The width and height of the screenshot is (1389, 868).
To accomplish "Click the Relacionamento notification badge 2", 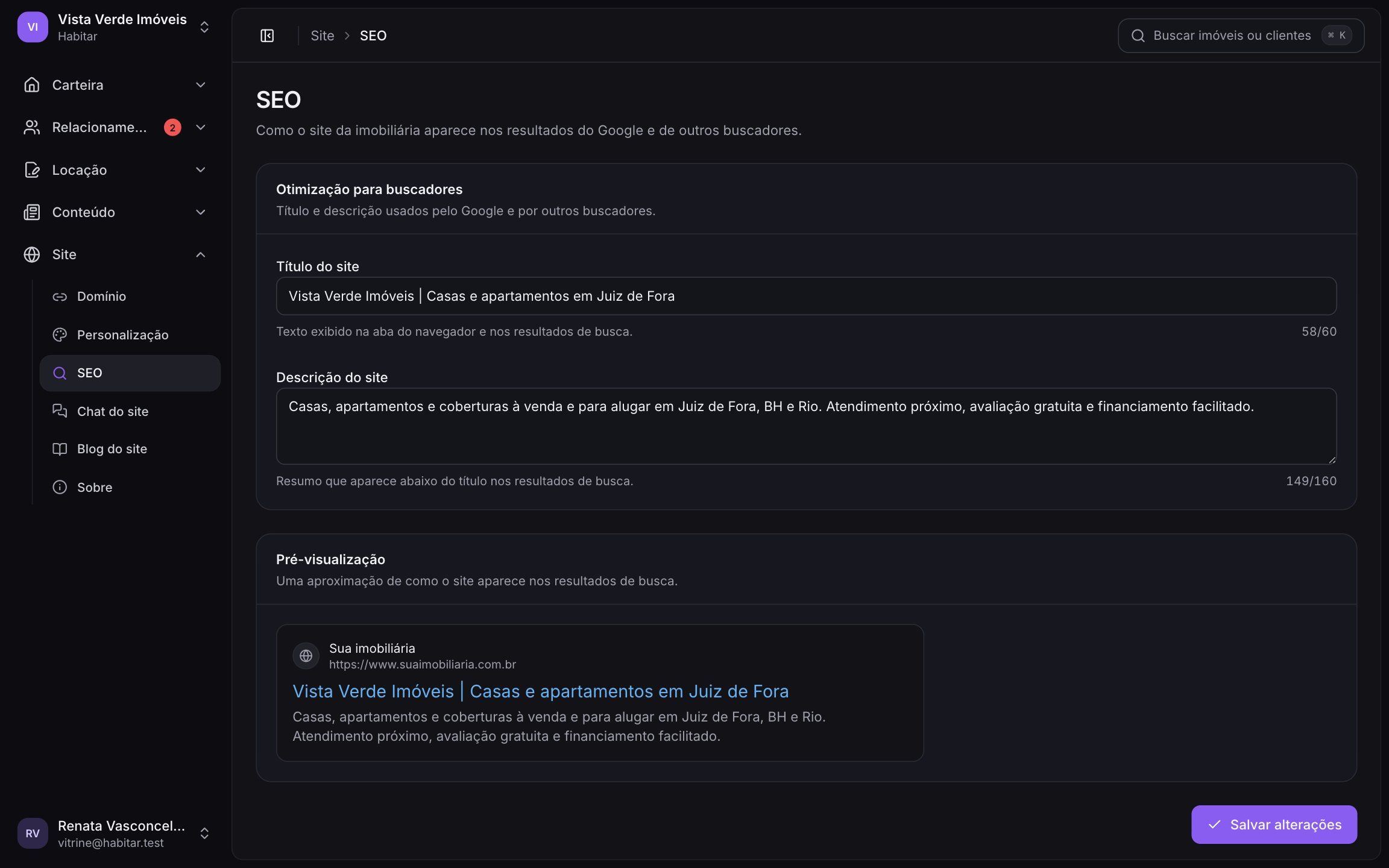I will click(172, 127).
